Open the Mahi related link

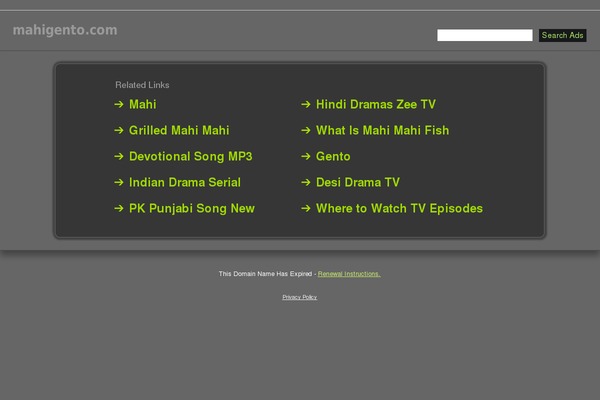143,104
